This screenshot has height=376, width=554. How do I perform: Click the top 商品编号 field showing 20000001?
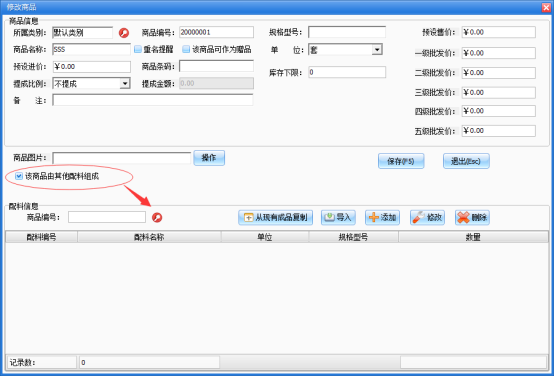(x=216, y=32)
